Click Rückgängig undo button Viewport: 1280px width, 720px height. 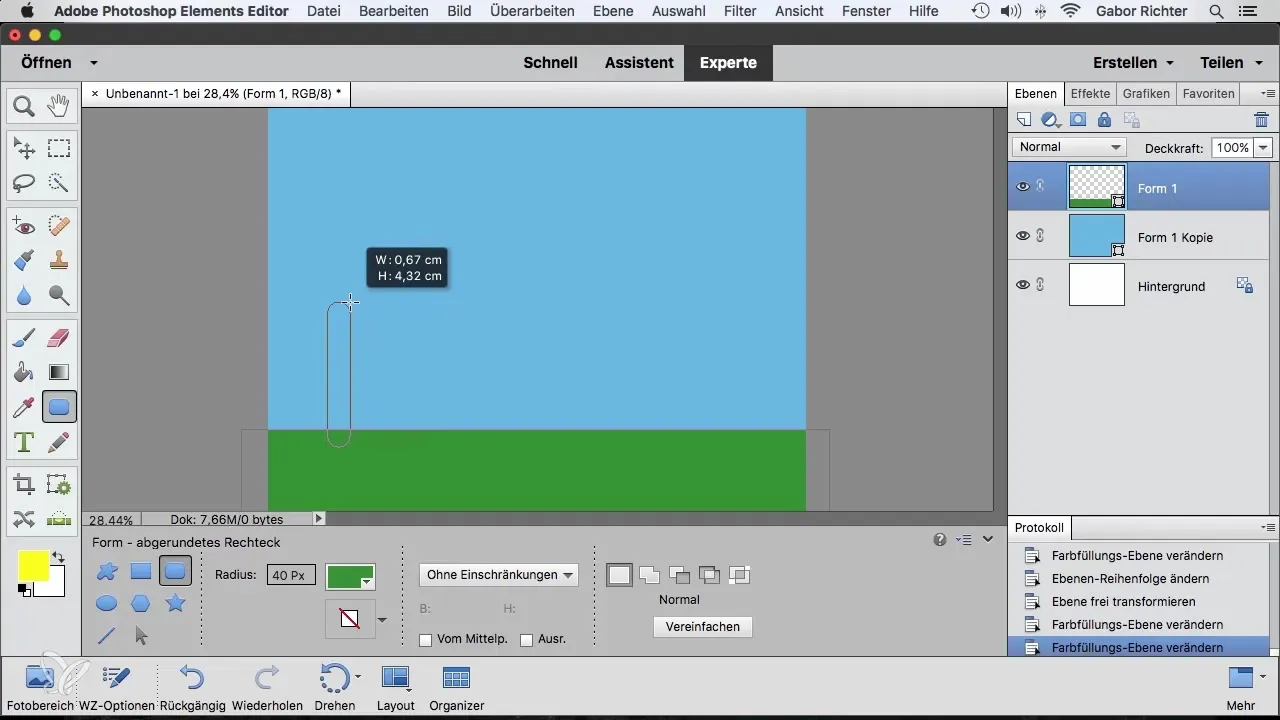tap(191, 687)
